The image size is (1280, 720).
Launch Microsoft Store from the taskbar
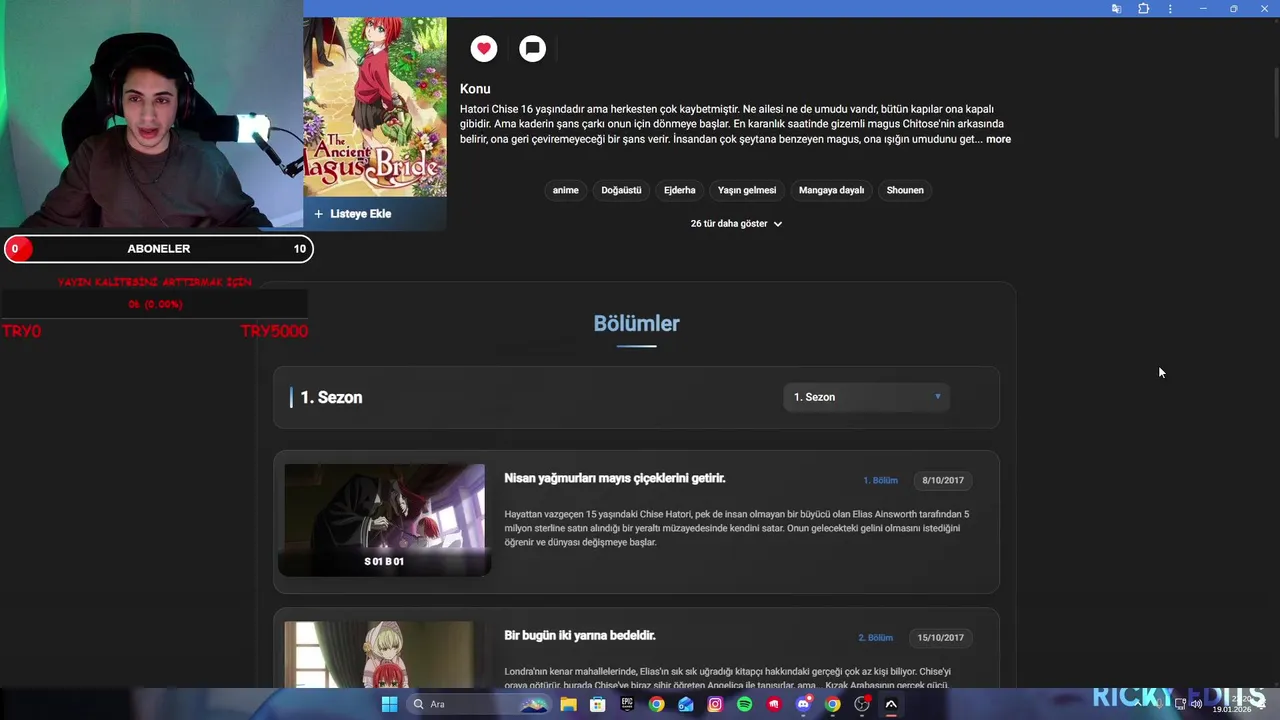[x=598, y=704]
